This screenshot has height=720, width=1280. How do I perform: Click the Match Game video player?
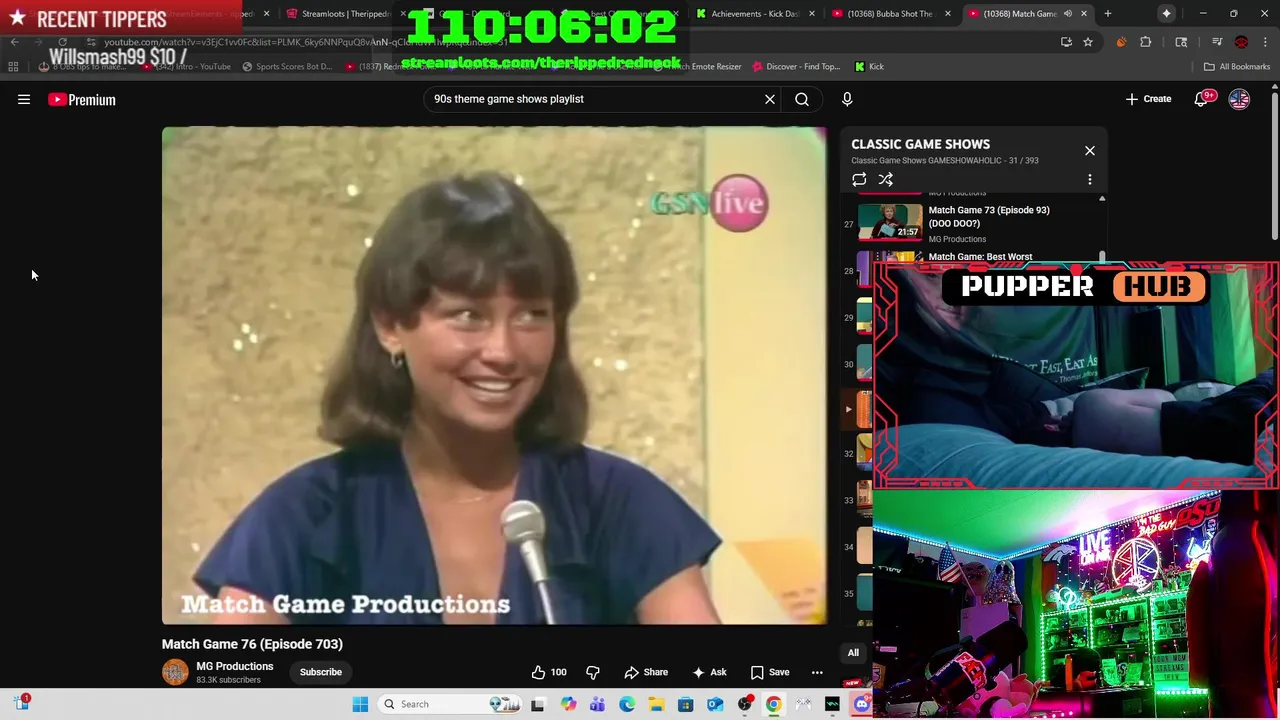[x=494, y=376]
